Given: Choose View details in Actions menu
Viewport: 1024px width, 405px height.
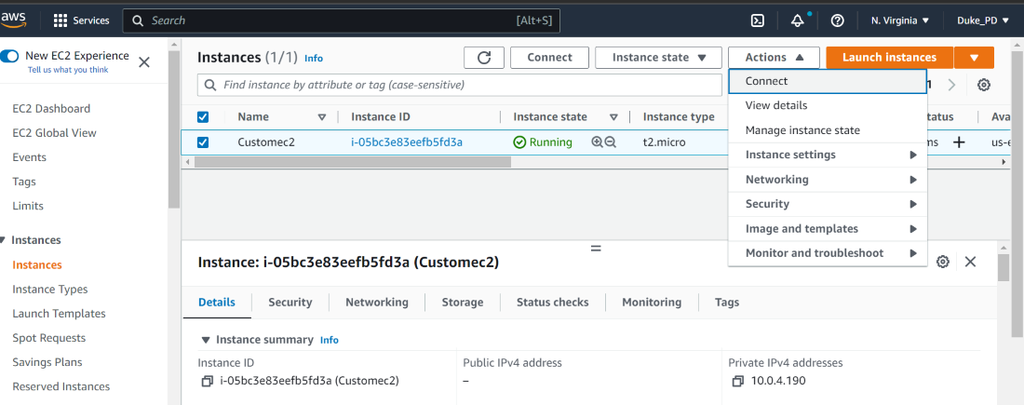Looking at the screenshot, I should [827, 105].
